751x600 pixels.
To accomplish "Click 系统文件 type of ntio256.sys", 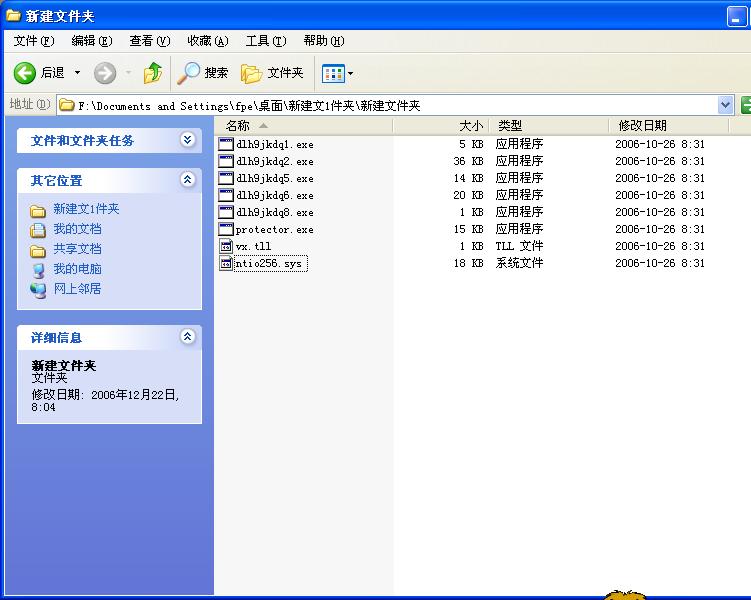I will tap(519, 263).
